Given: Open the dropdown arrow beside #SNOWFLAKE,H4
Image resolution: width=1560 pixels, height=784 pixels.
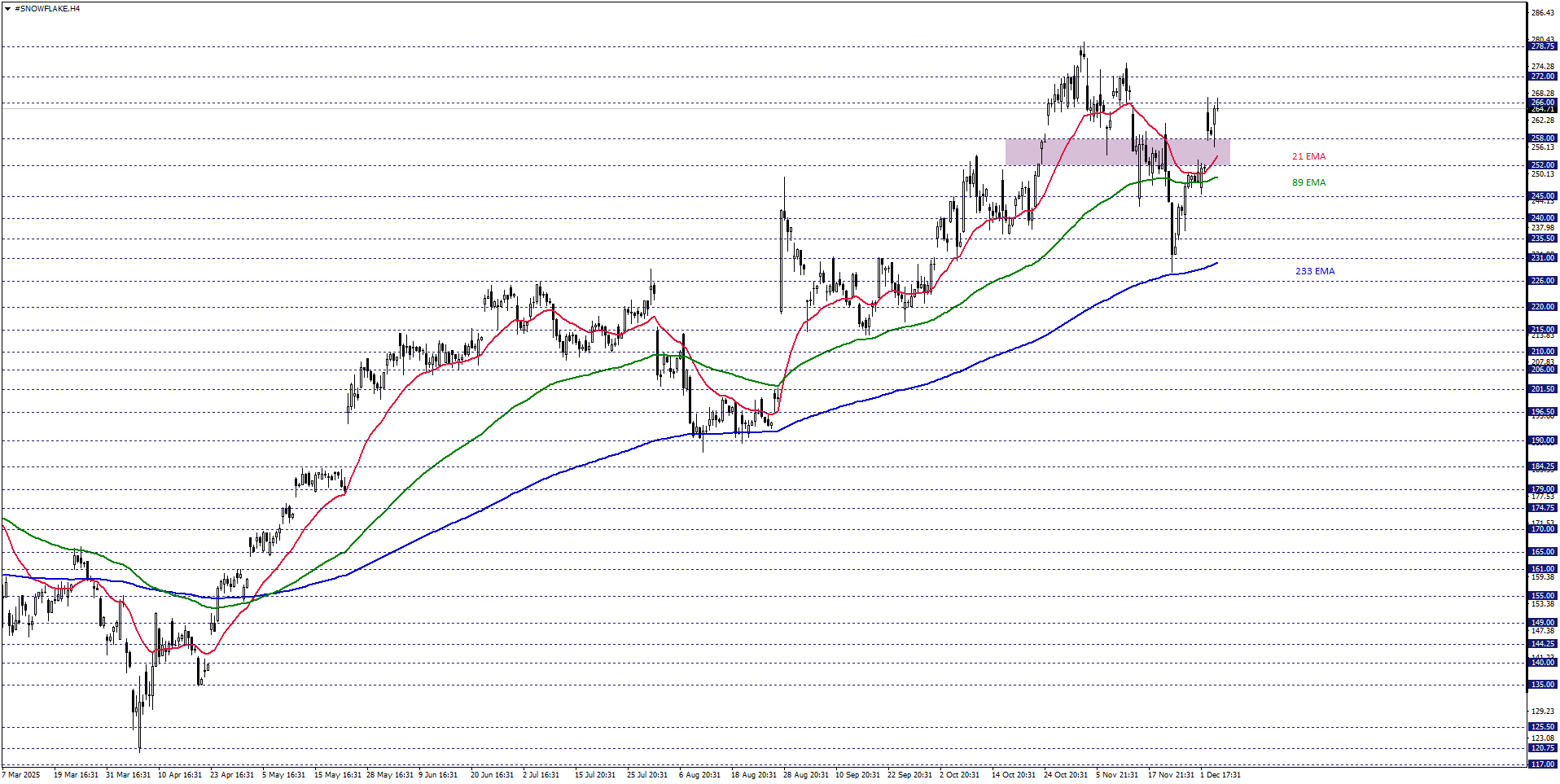Looking at the screenshot, I should 7,9.
